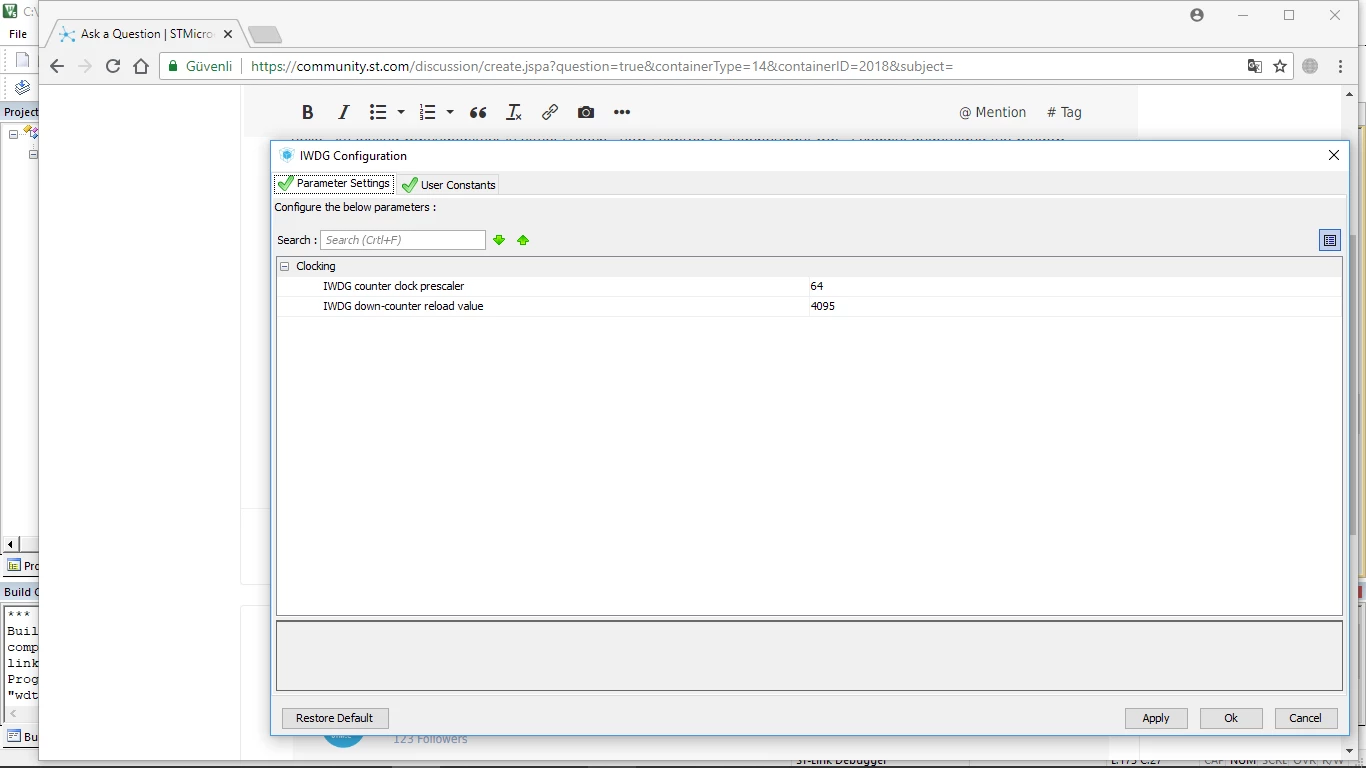Select the Parameter Settings tab
Screen dimensions: 1366x768
(x=334, y=184)
